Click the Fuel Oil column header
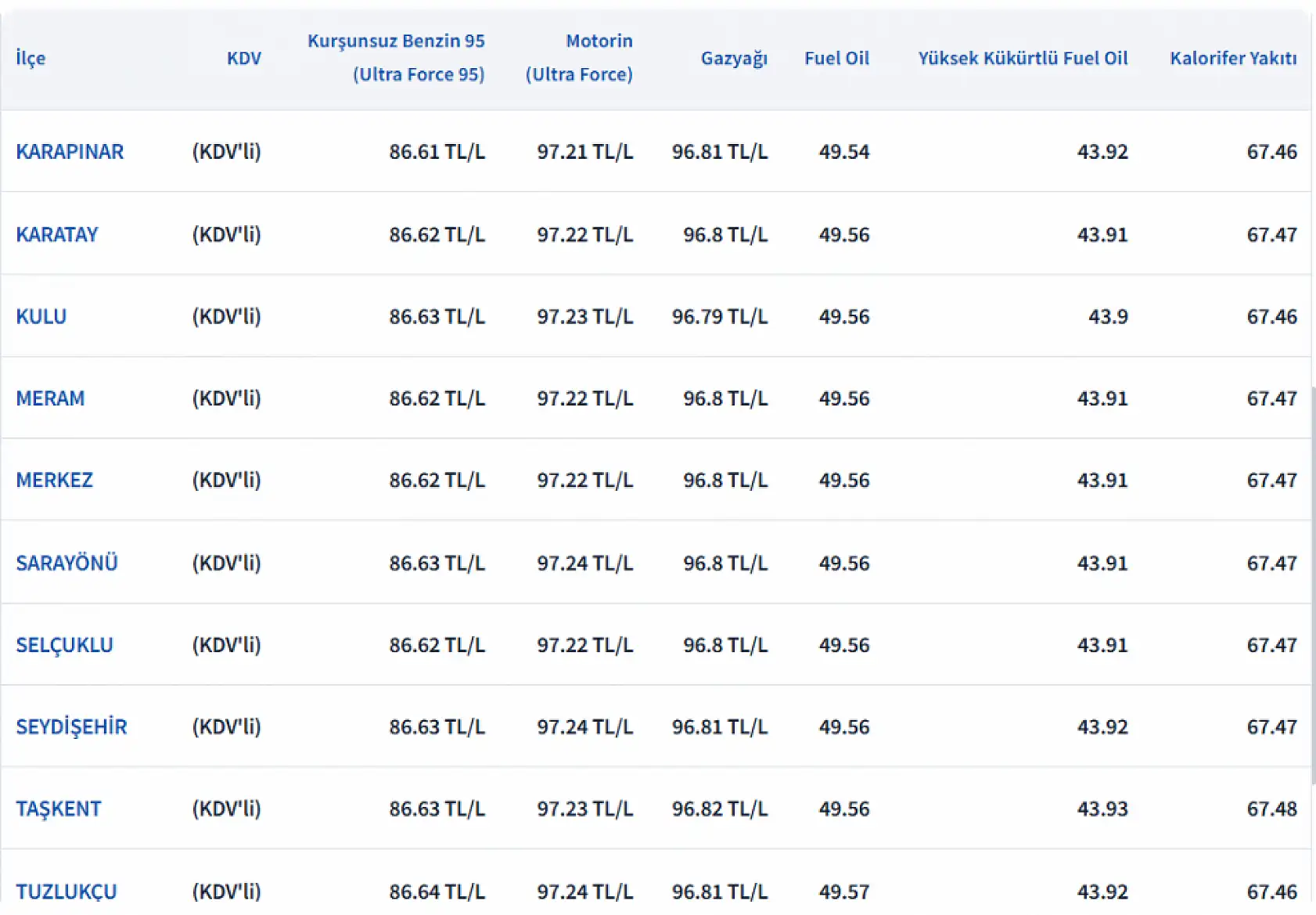Image resolution: width=1316 pixels, height=915 pixels. pos(836,58)
